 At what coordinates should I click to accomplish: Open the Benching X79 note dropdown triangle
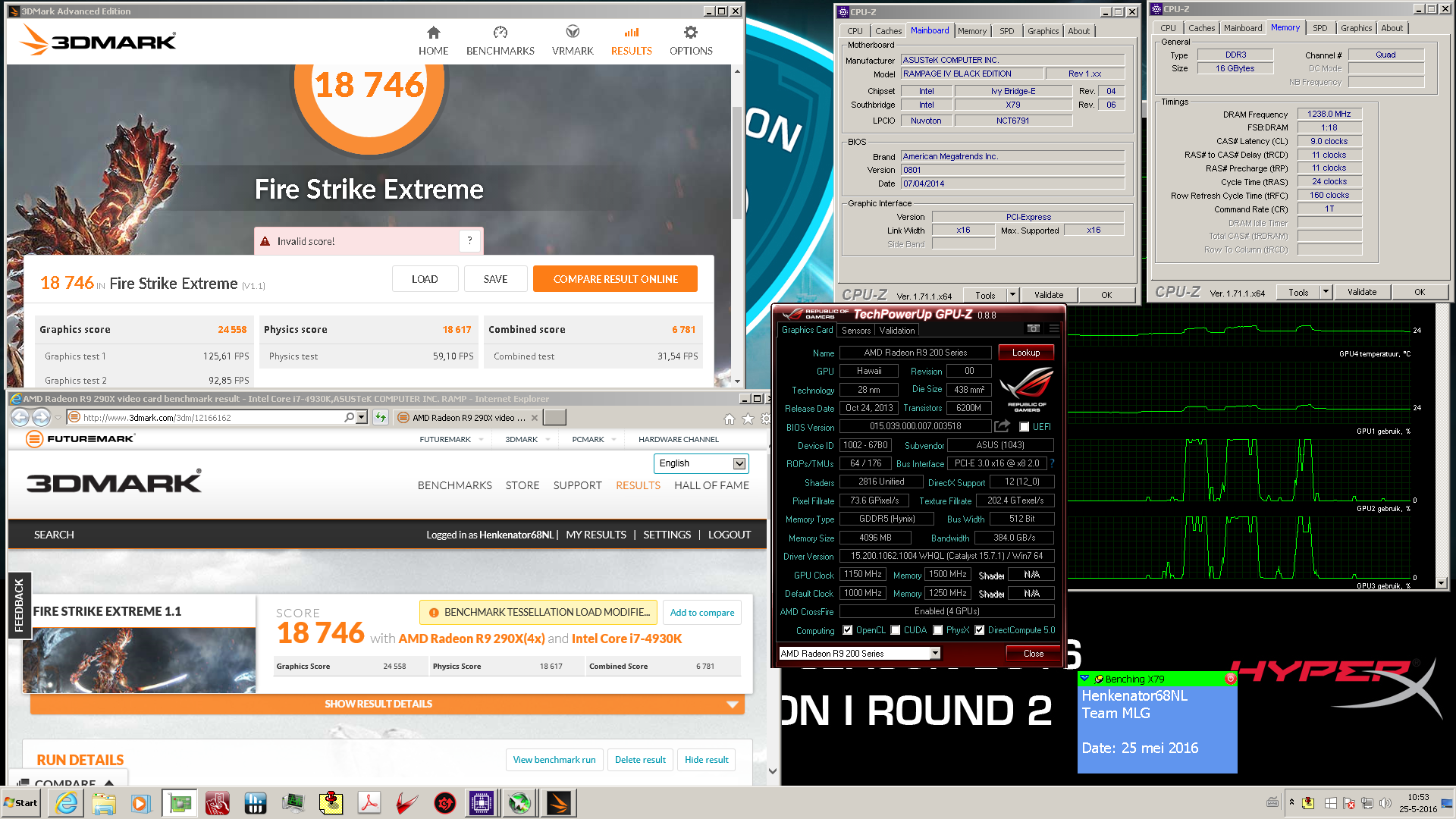1084,679
